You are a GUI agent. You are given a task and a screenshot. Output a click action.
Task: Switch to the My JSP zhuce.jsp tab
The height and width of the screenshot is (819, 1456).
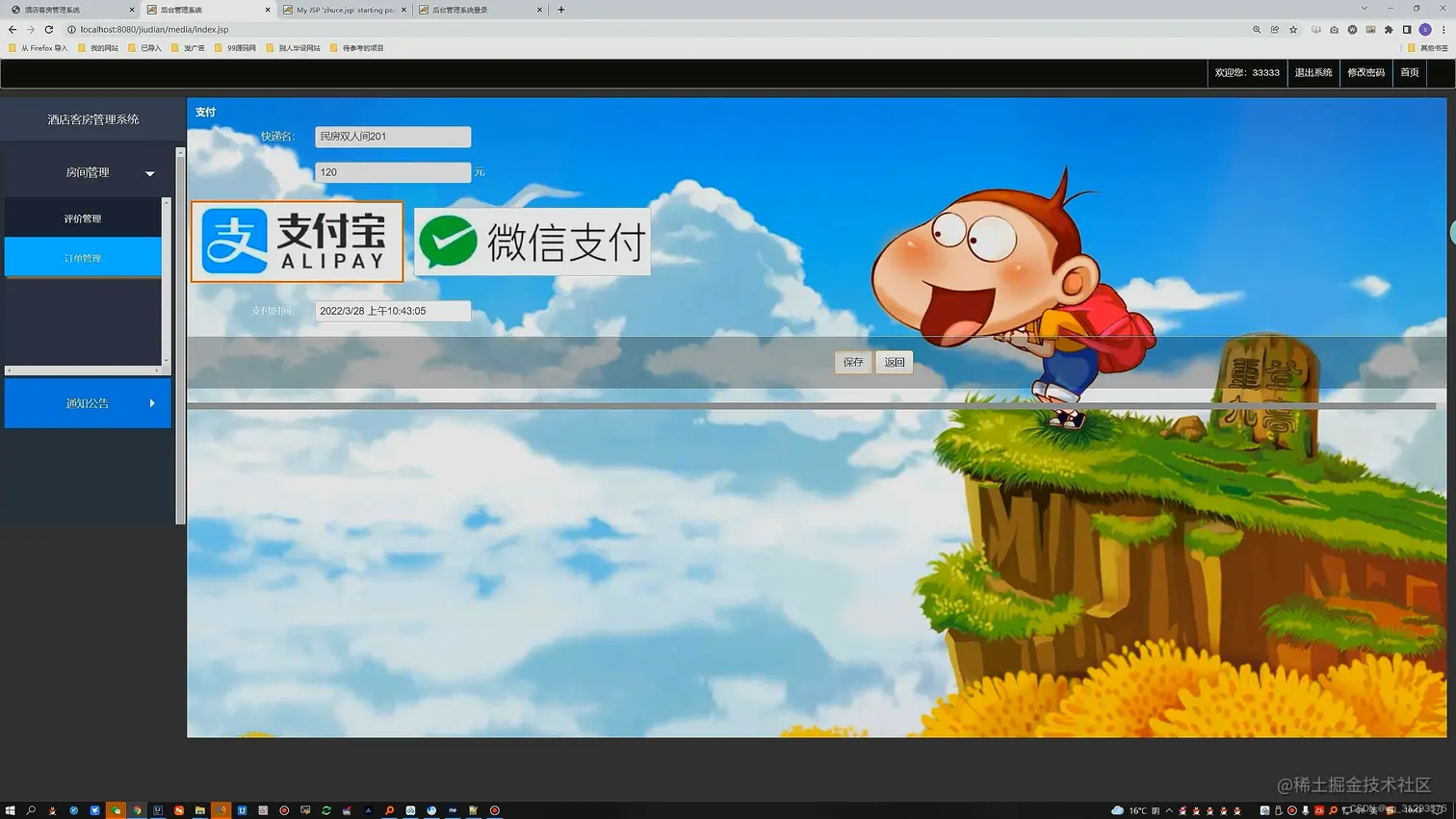pyautogui.click(x=345, y=10)
